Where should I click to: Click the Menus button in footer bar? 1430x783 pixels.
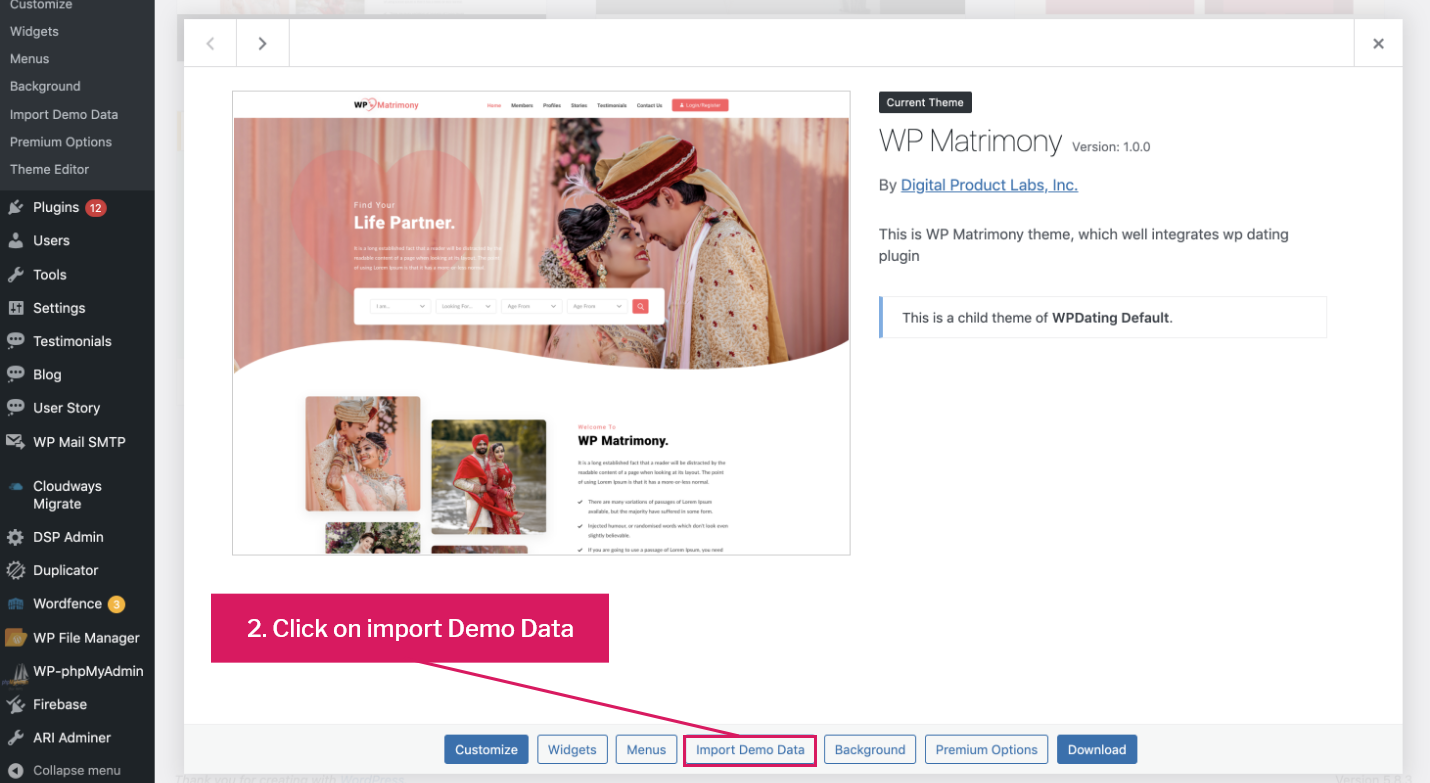click(646, 750)
